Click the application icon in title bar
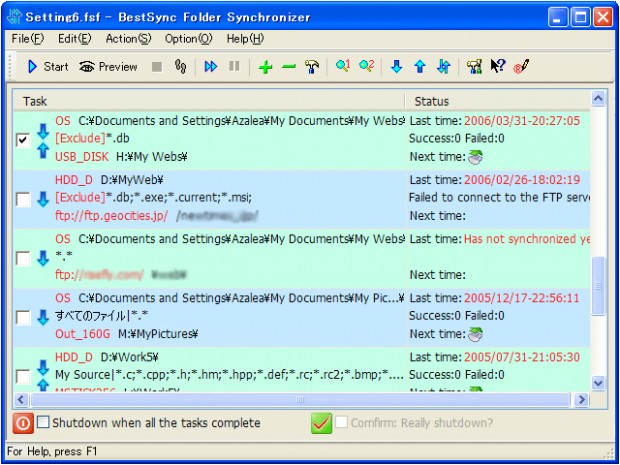This screenshot has height=465, width=620. (15, 17)
